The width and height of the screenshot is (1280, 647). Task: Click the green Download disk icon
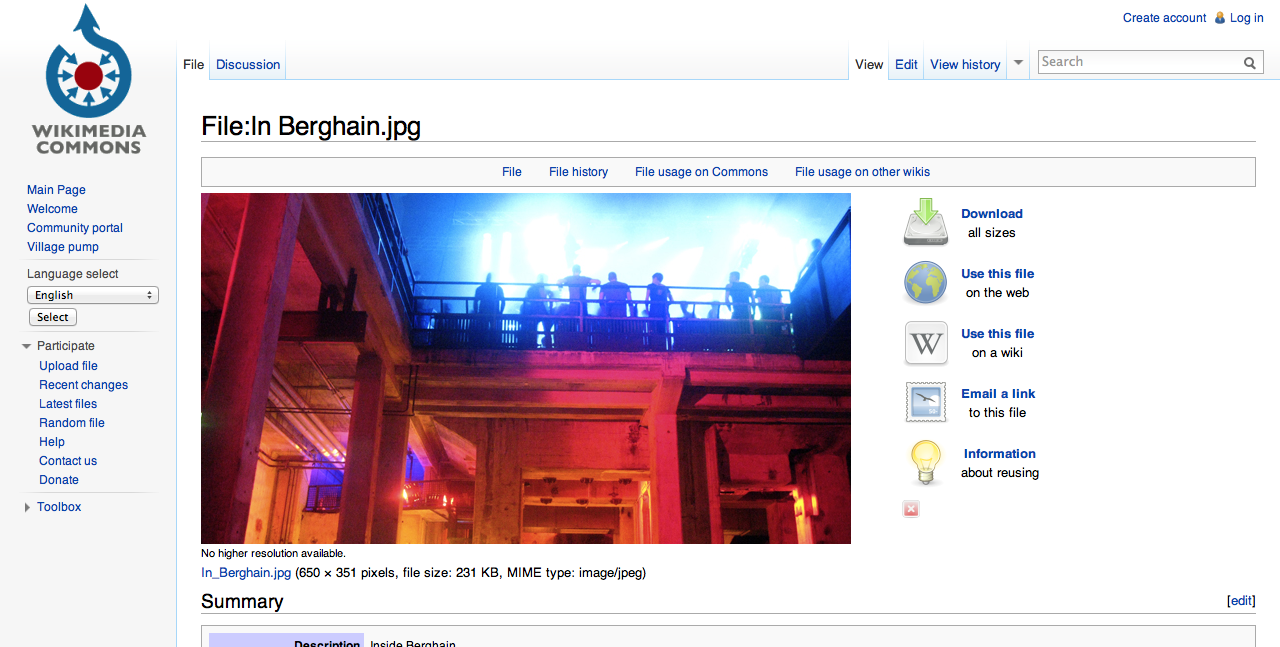click(925, 222)
